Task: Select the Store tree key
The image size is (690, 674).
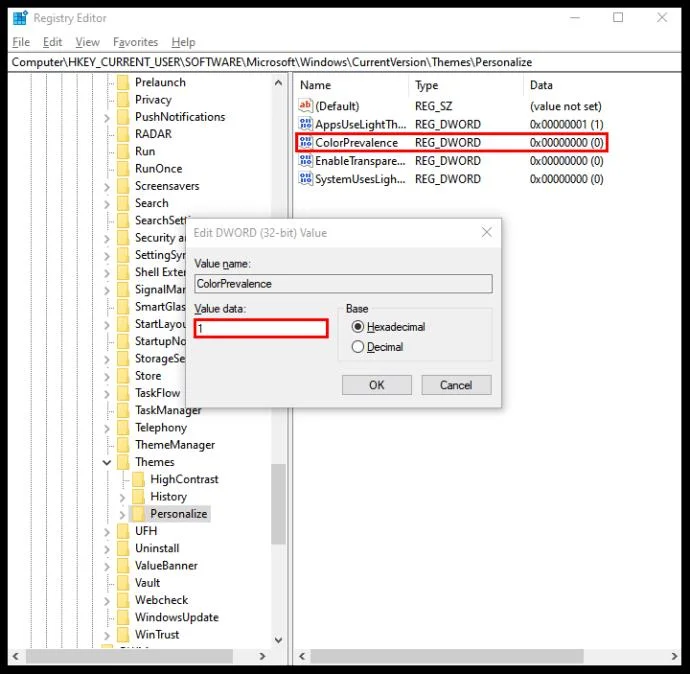Action: (x=148, y=375)
